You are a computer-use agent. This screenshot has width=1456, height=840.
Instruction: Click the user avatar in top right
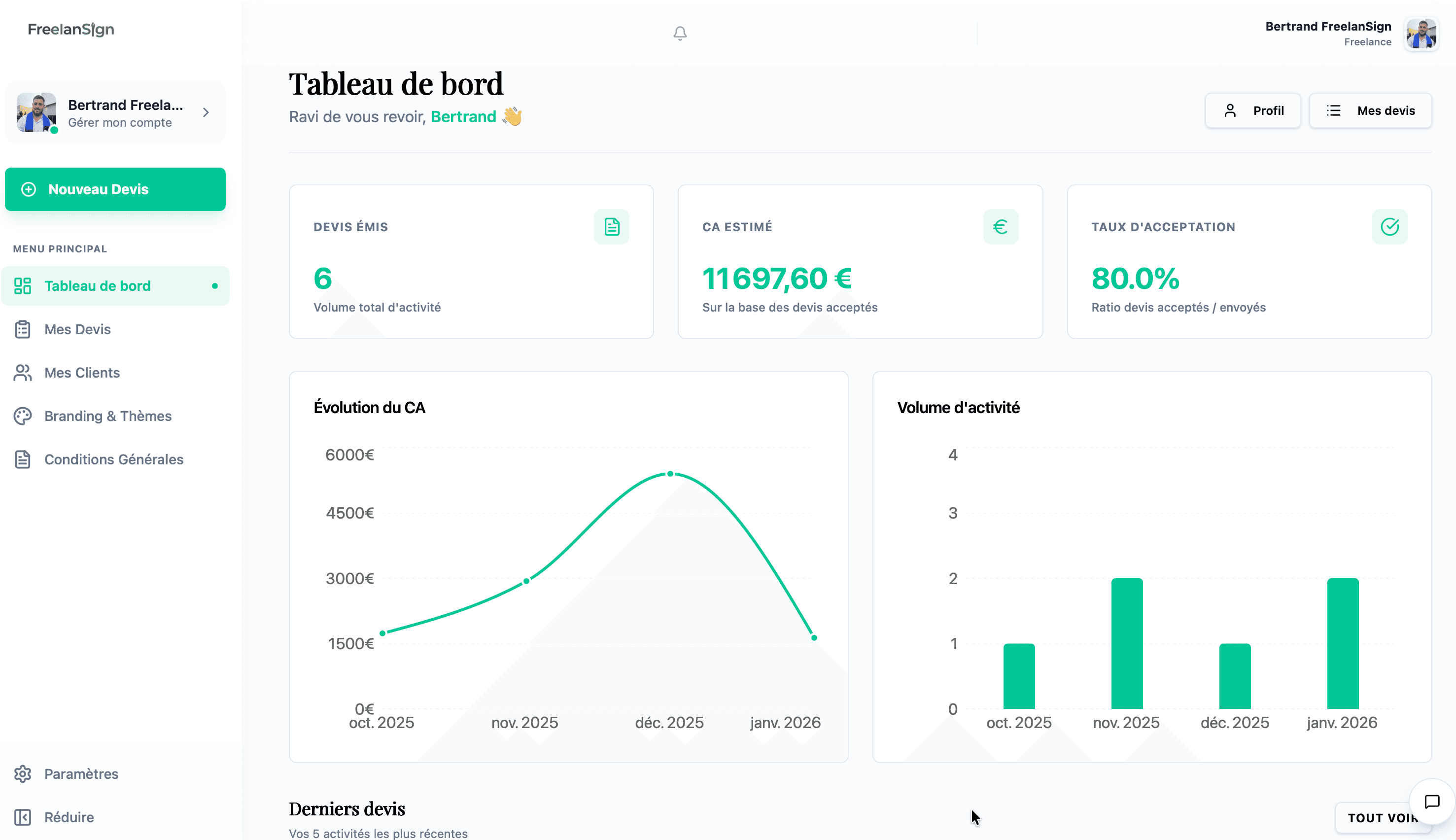tap(1422, 34)
